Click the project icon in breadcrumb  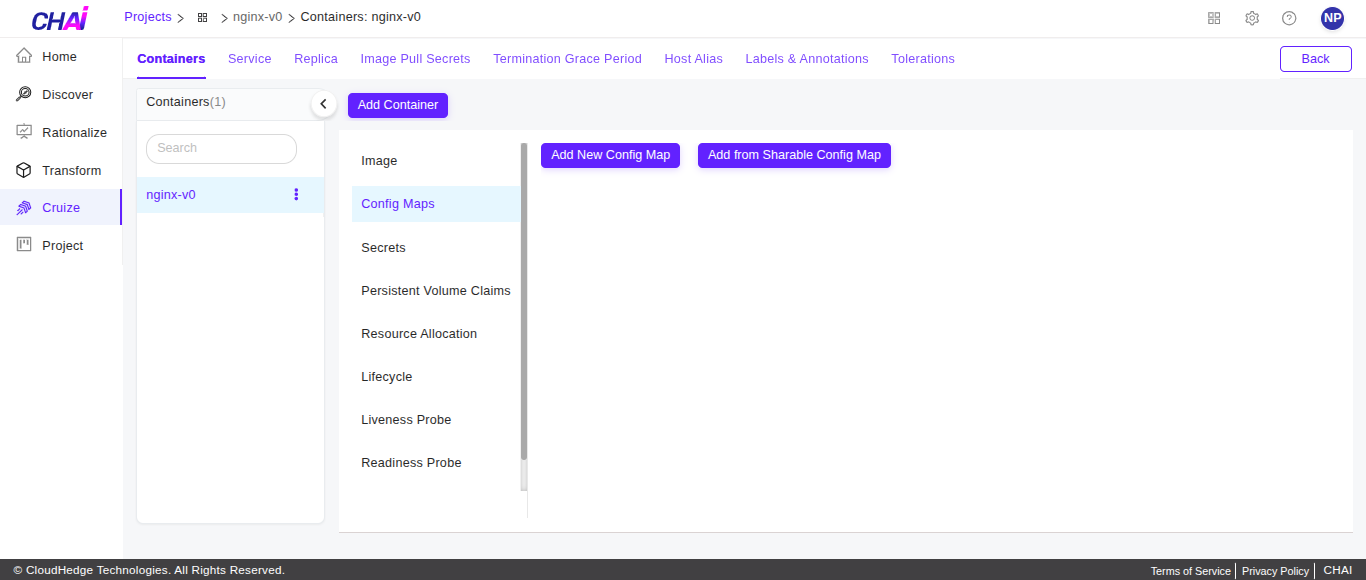pyautogui.click(x=201, y=17)
